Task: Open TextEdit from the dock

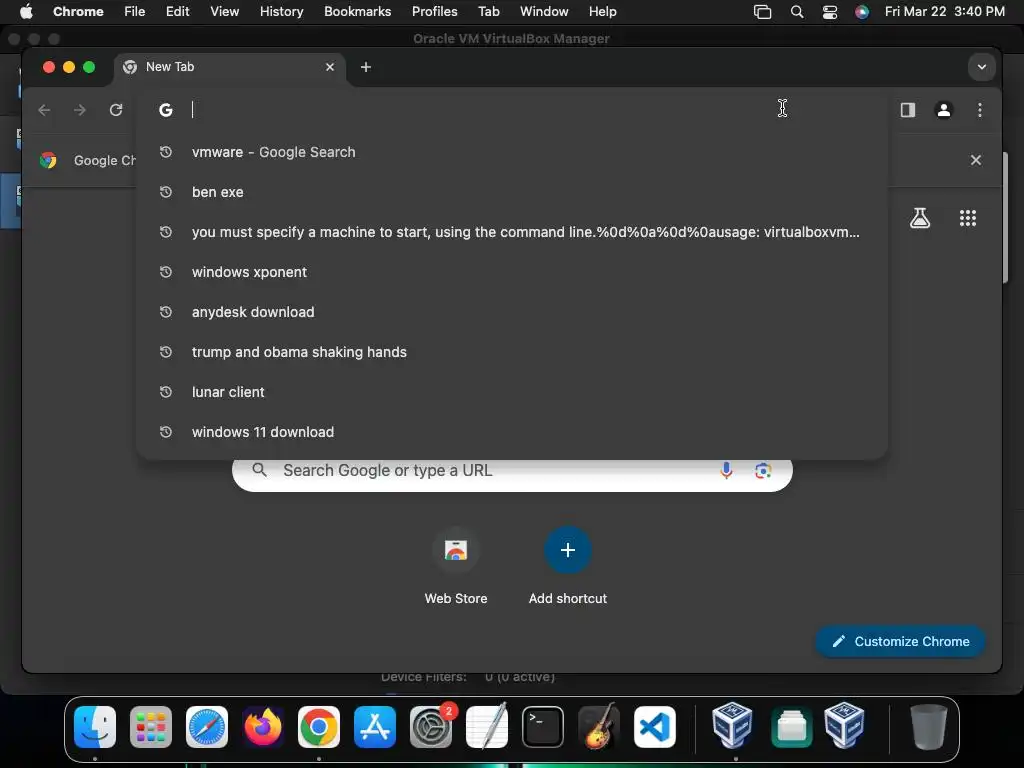Action: 487,727
